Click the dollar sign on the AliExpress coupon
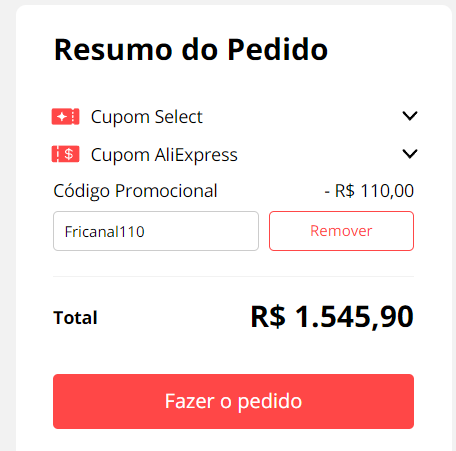The width and height of the screenshot is (456, 451). click(69, 154)
